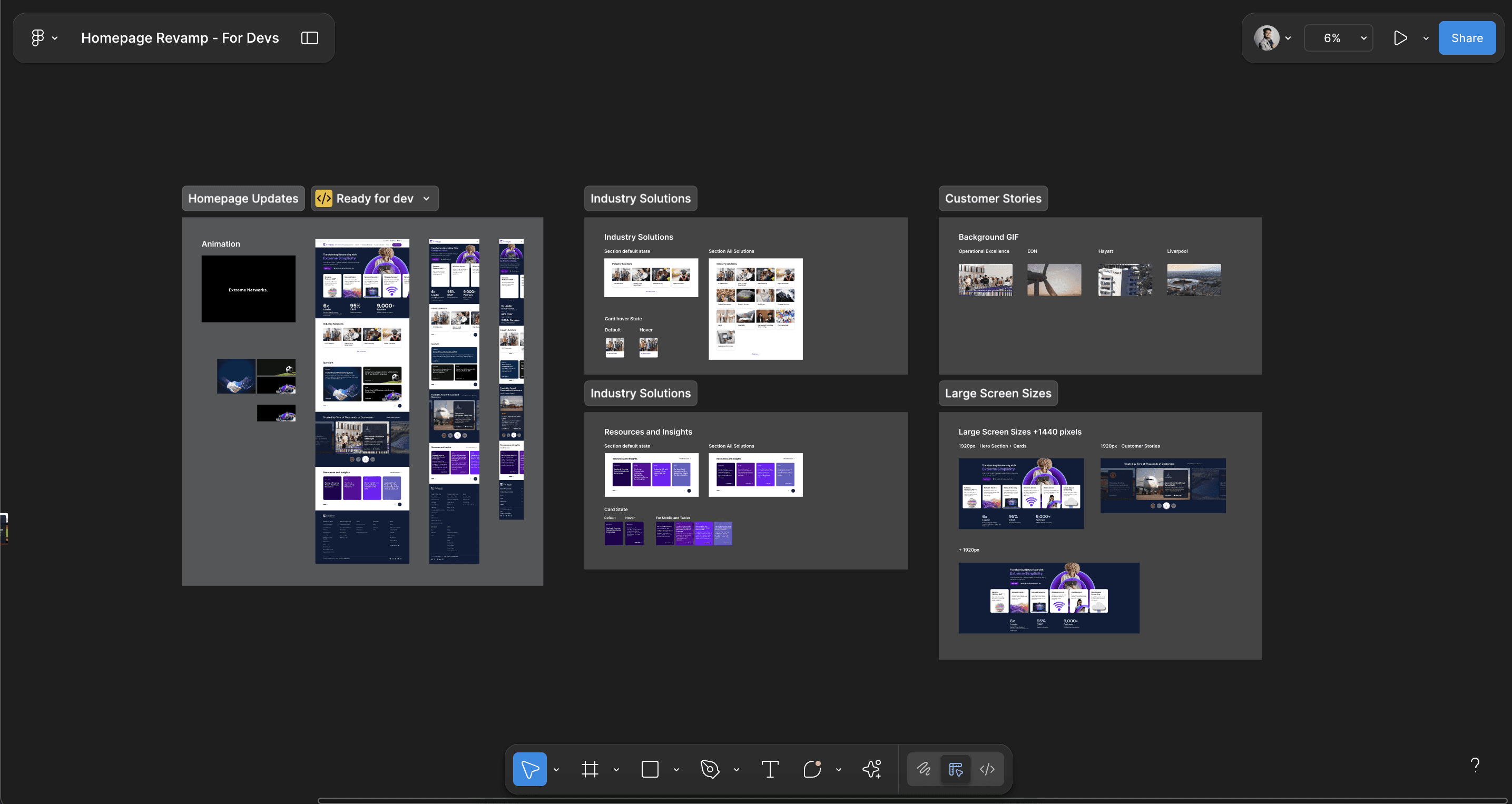Select the Move tool
This screenshot has height=804, width=1512.
click(529, 769)
